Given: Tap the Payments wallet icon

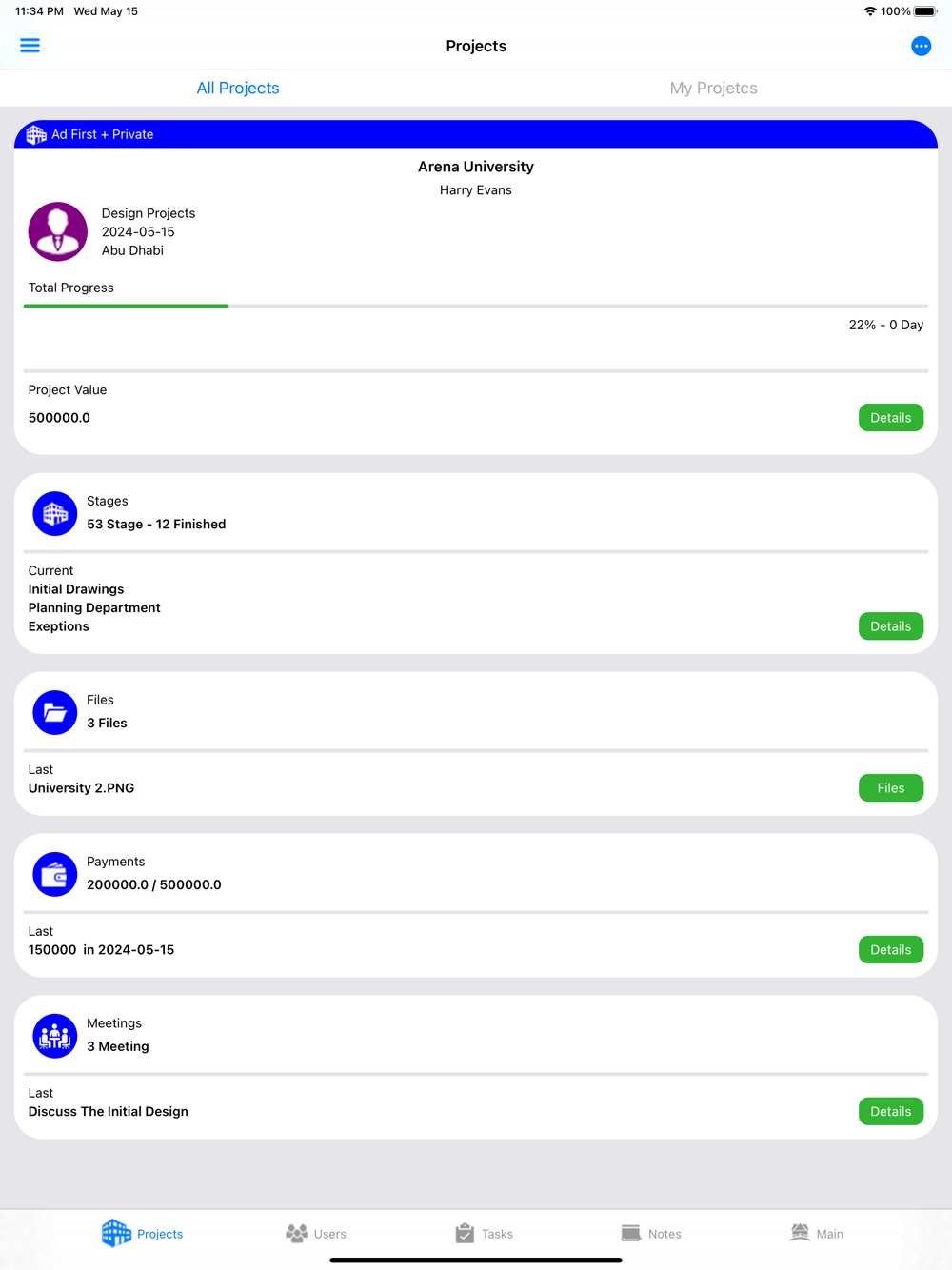Looking at the screenshot, I should [55, 874].
